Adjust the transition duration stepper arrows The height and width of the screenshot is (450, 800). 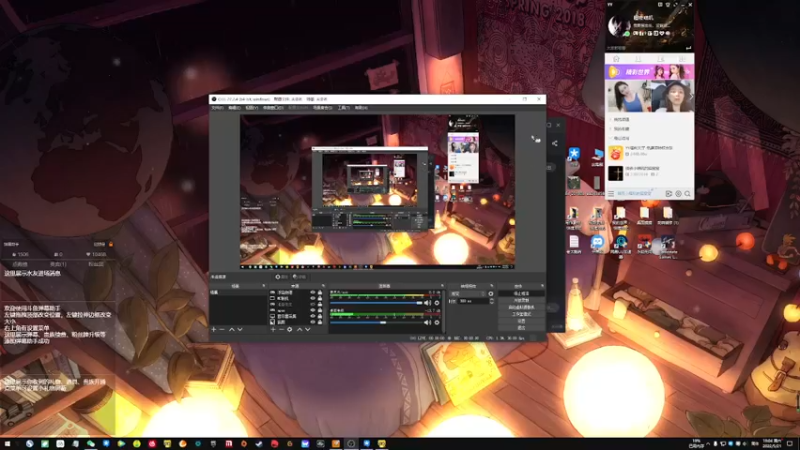pos(491,301)
